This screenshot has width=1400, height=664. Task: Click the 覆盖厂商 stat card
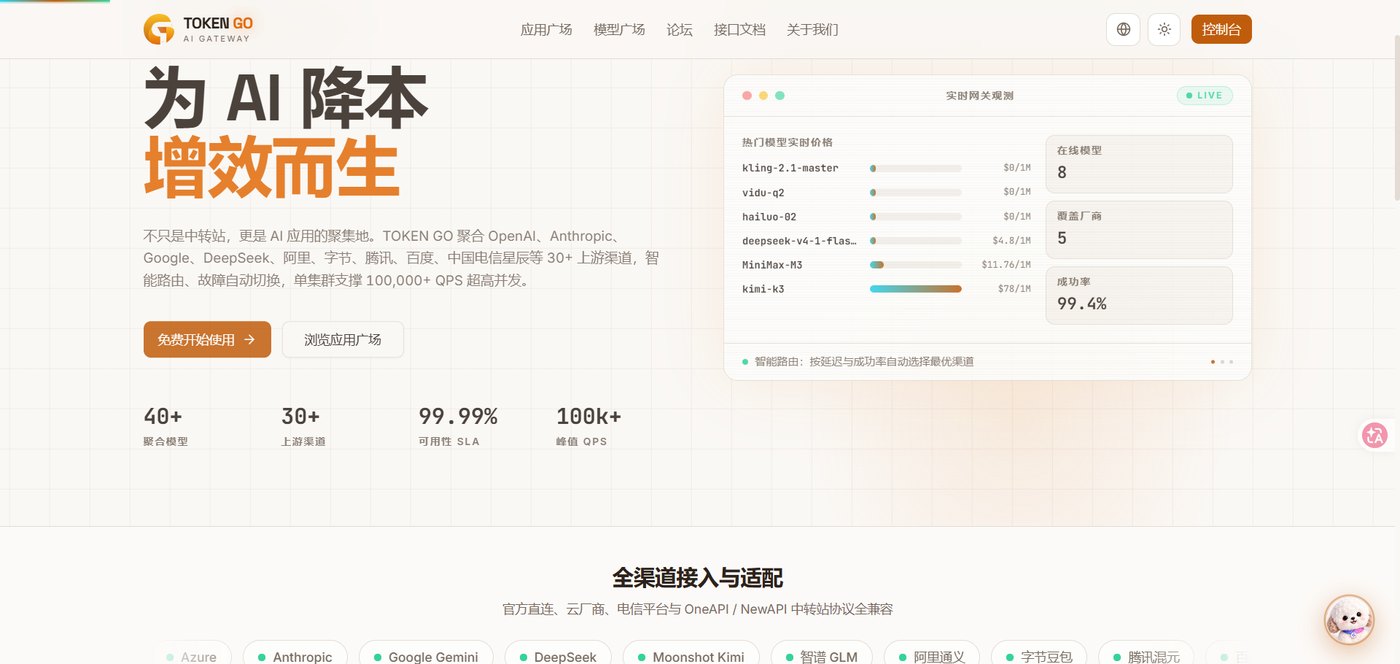coord(1139,229)
